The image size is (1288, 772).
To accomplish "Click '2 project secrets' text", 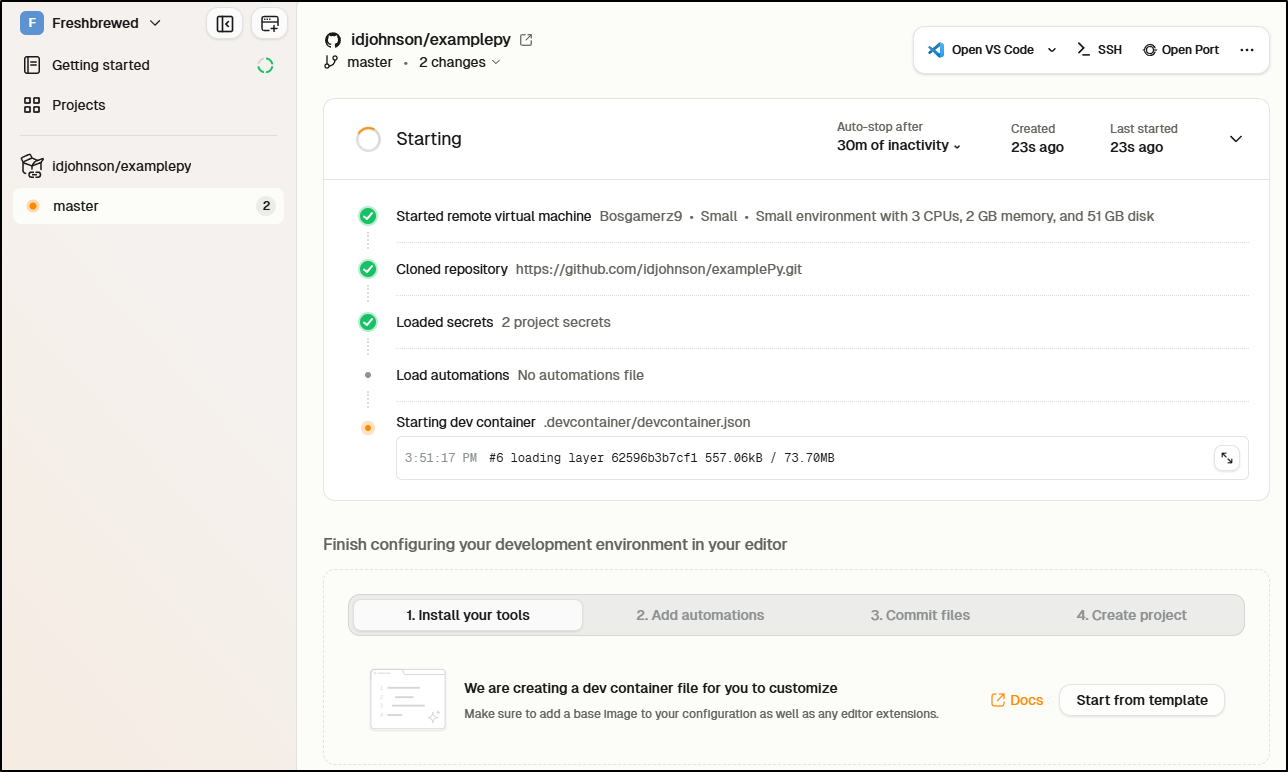I will 556,322.
